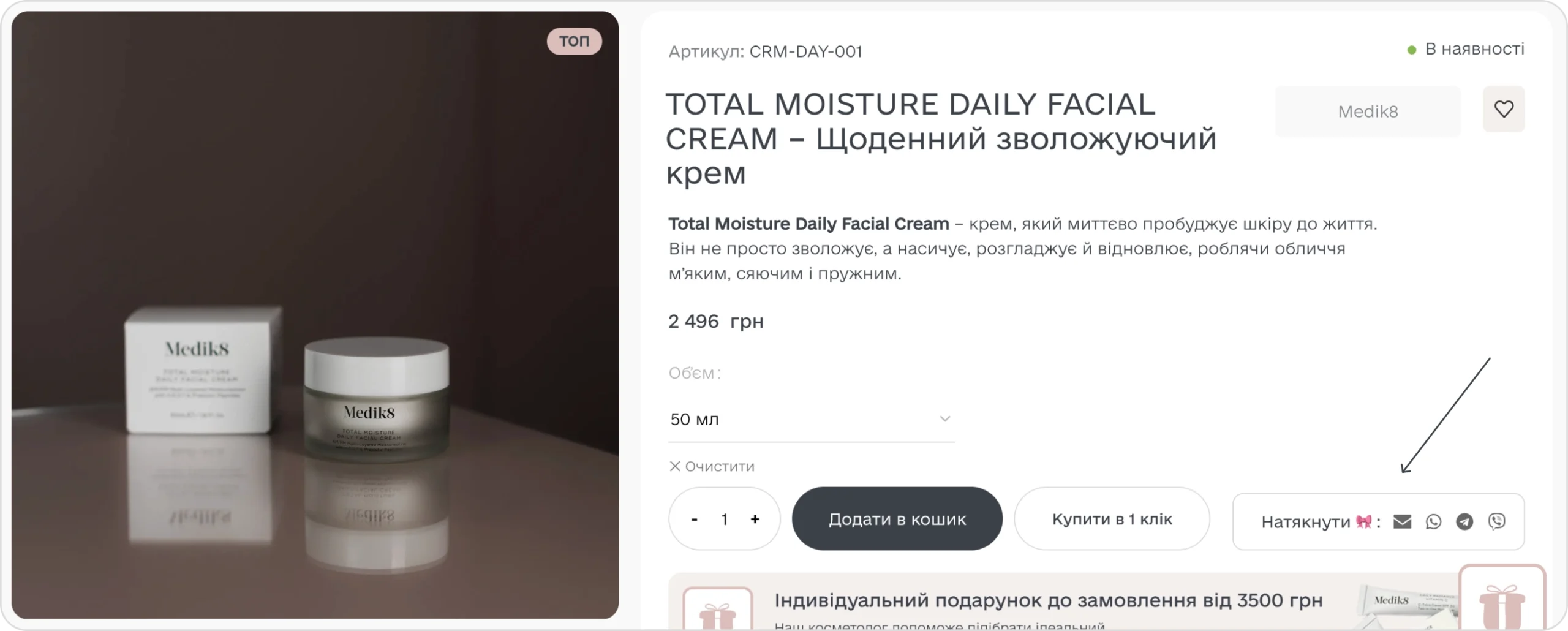This screenshot has width=1568, height=631.
Task: Click the floating gift box icon
Action: [1501, 603]
